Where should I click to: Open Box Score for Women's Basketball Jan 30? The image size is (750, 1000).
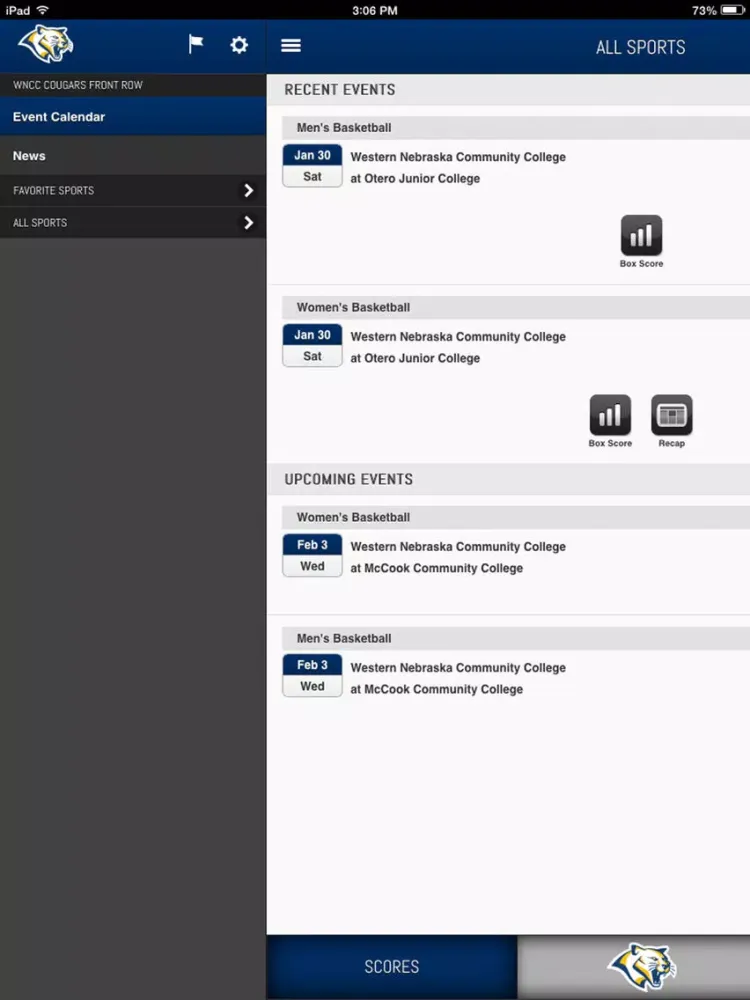click(x=610, y=422)
